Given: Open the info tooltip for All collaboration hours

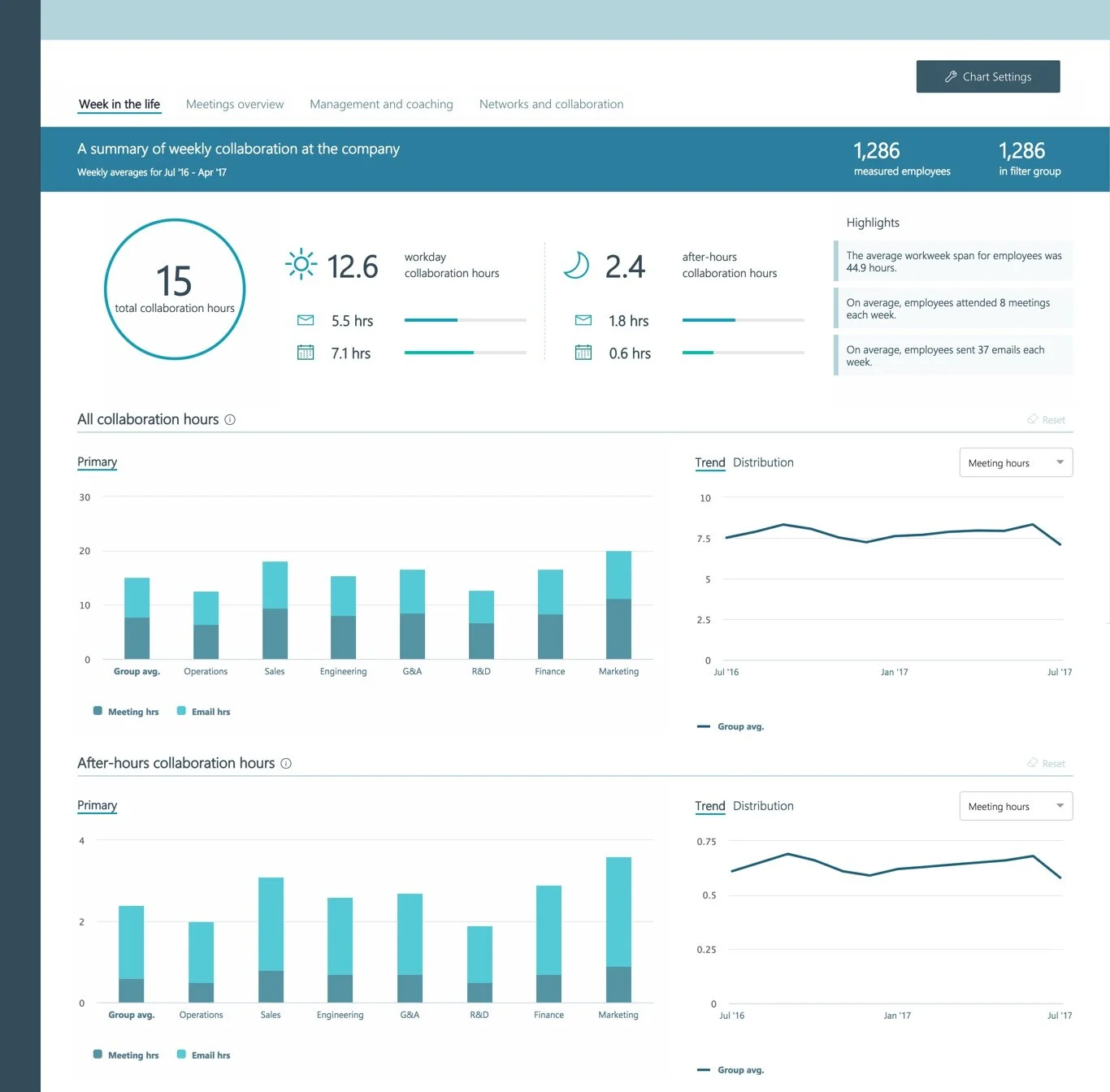Looking at the screenshot, I should click(230, 420).
